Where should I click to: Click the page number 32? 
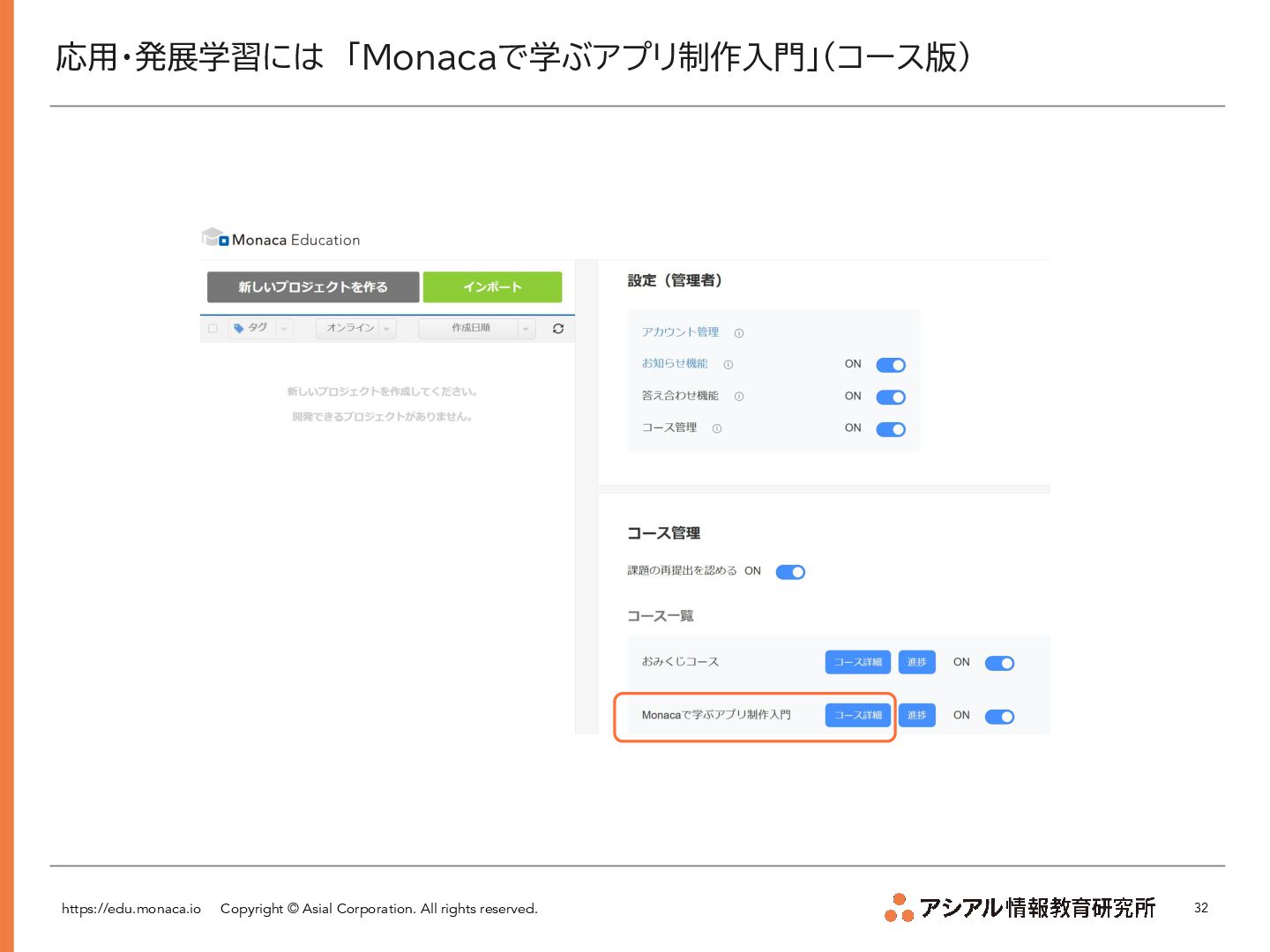(1201, 908)
